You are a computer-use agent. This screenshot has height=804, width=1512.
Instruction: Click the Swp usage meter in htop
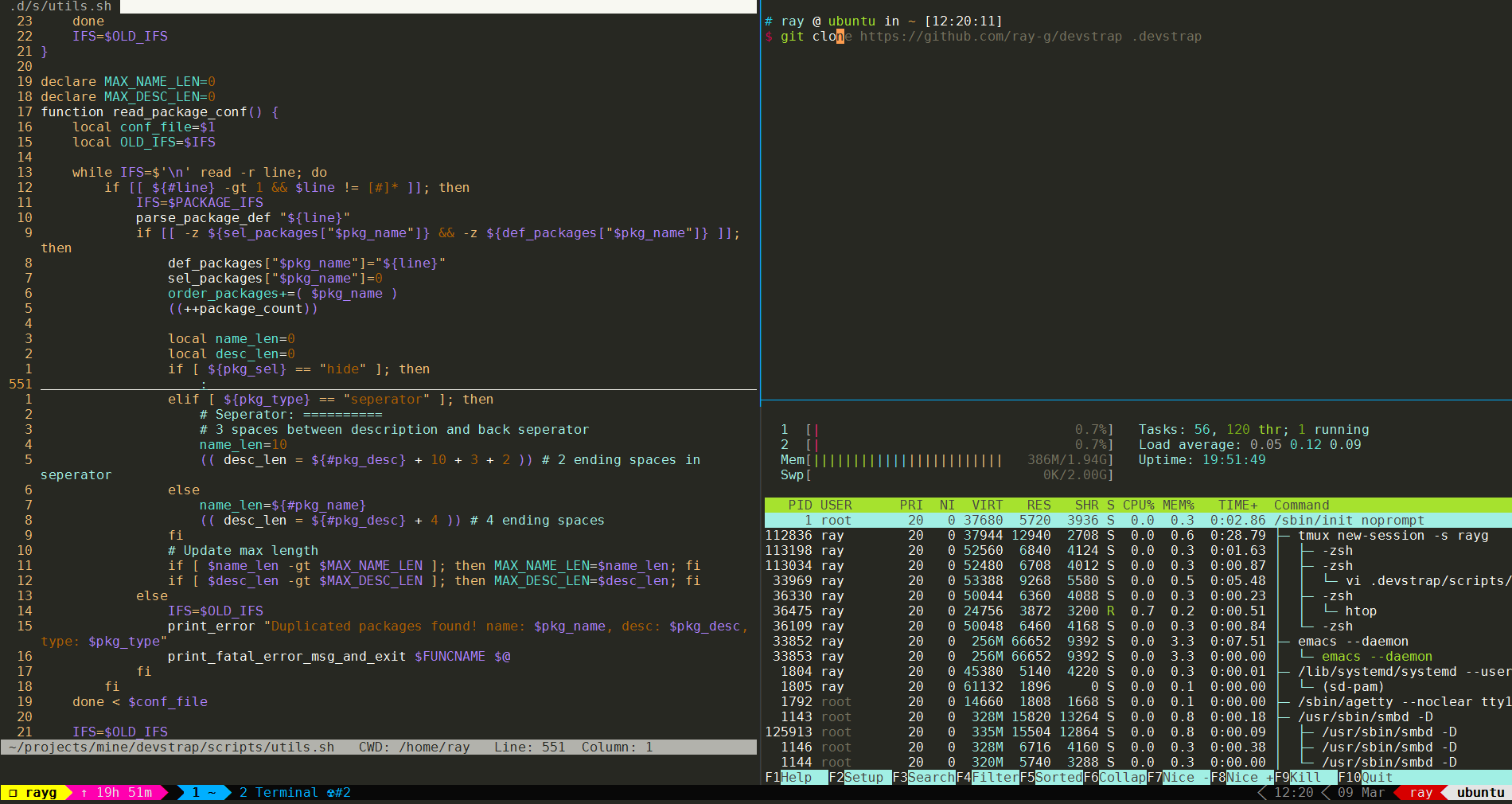point(947,475)
